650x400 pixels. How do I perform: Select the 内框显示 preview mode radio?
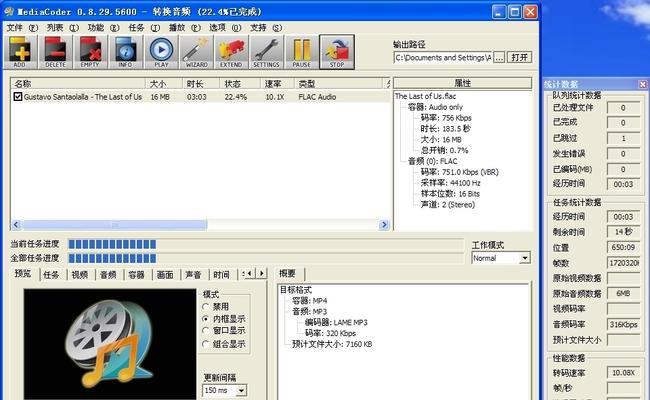pyautogui.click(x=206, y=319)
